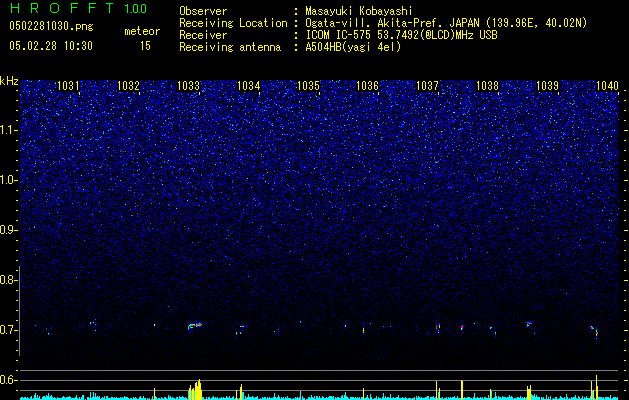The height and width of the screenshot is (400, 629).
Task: Click the bright meteor echo at 1033
Action: 195,326
